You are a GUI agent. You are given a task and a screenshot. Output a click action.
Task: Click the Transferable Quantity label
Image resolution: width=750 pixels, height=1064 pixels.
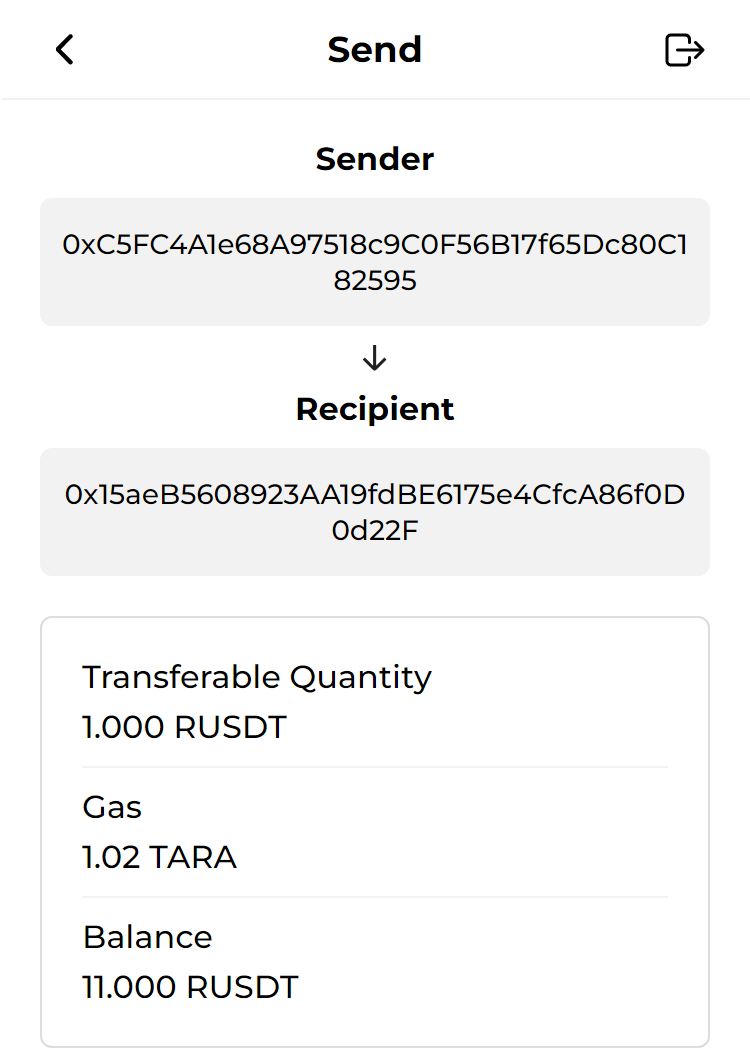click(257, 677)
